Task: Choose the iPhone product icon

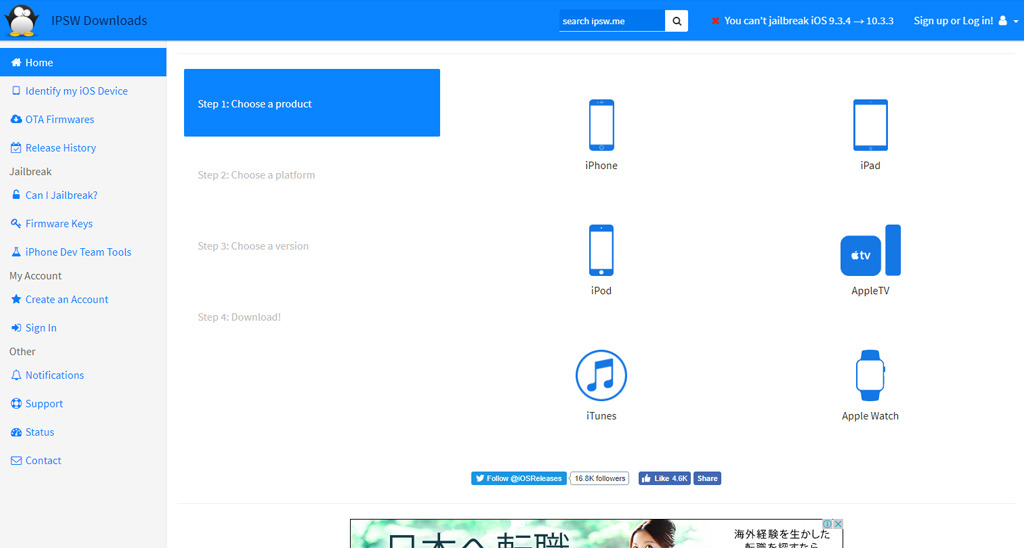Action: 601,125
